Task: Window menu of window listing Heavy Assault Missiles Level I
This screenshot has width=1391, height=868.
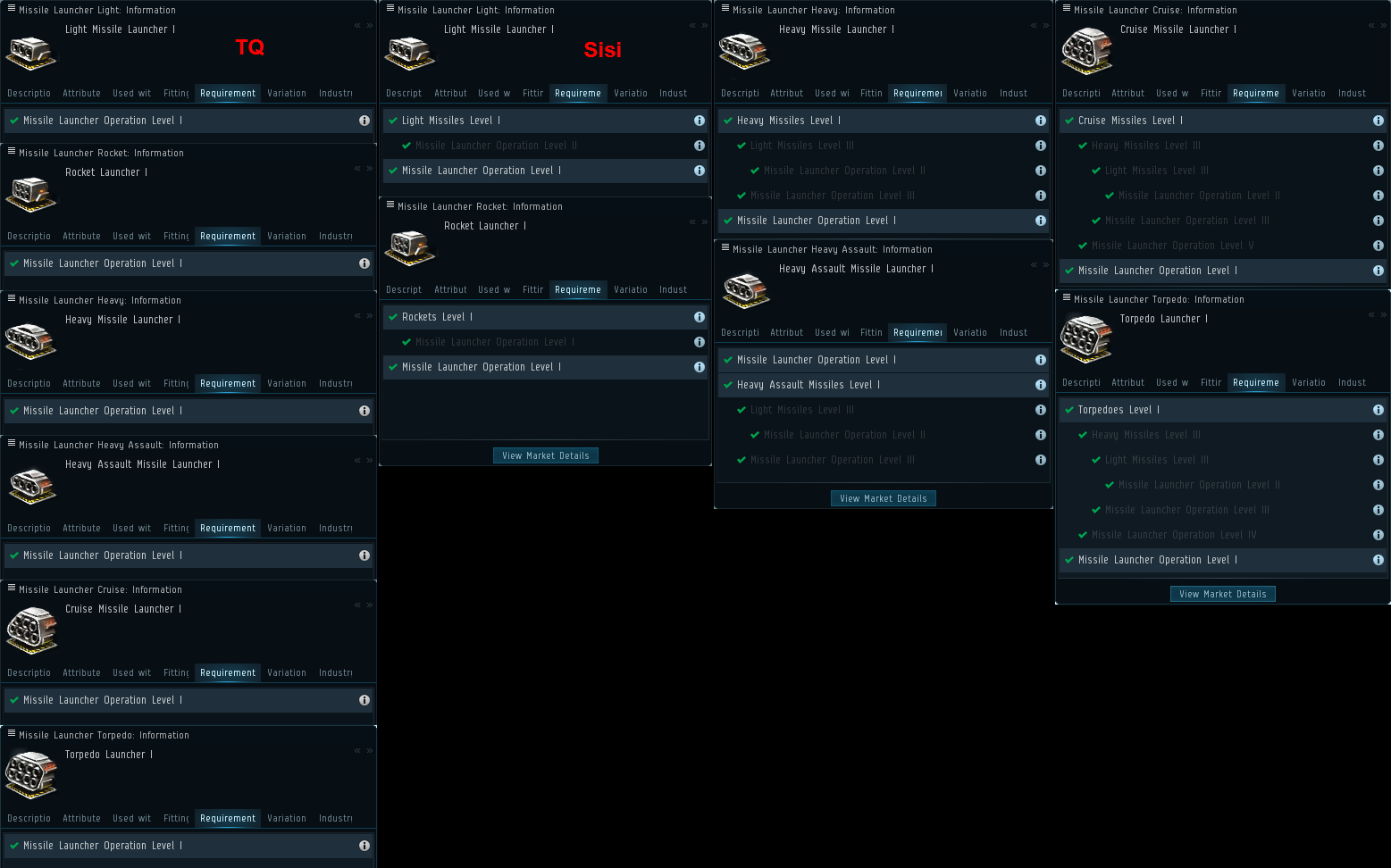Action: 725,247
